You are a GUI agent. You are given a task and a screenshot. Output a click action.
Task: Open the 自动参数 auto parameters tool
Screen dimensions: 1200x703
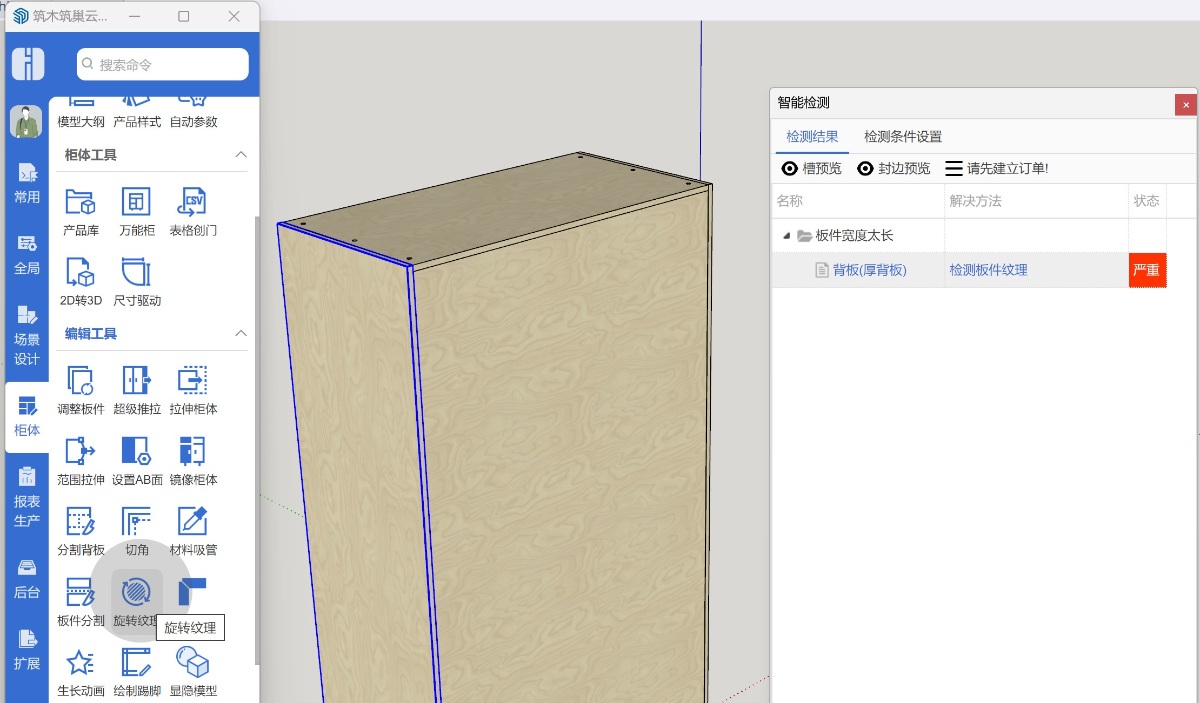point(192,112)
